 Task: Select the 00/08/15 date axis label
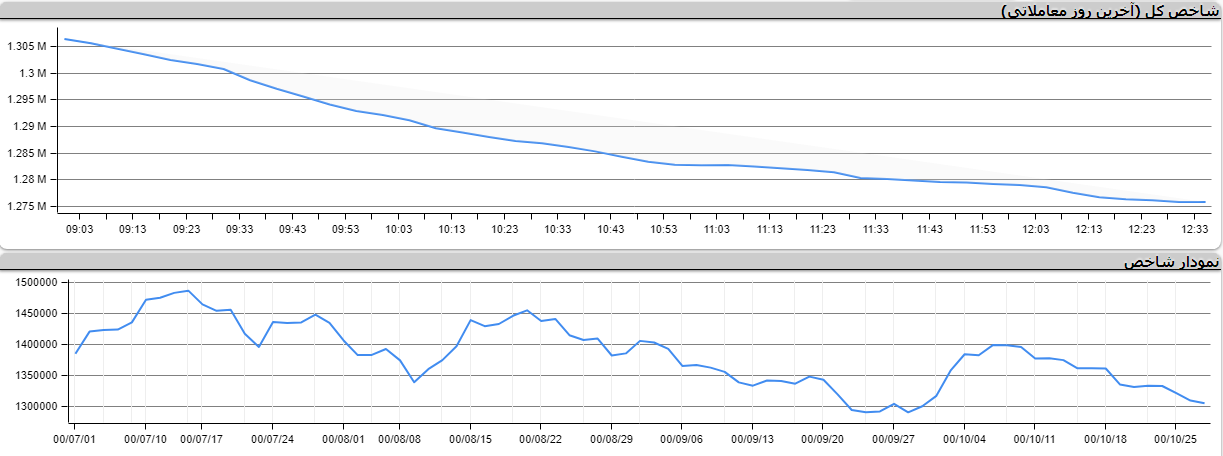click(x=469, y=437)
